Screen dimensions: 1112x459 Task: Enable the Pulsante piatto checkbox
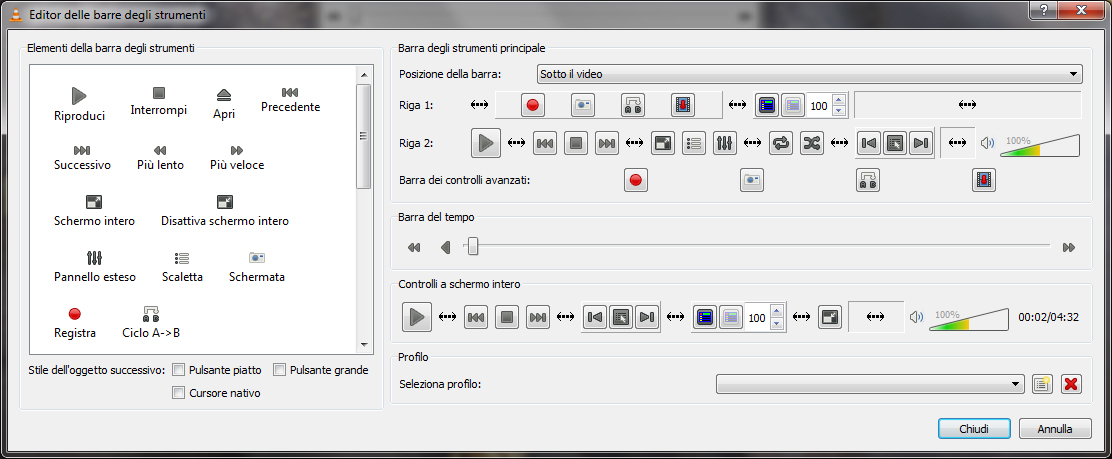click(179, 370)
